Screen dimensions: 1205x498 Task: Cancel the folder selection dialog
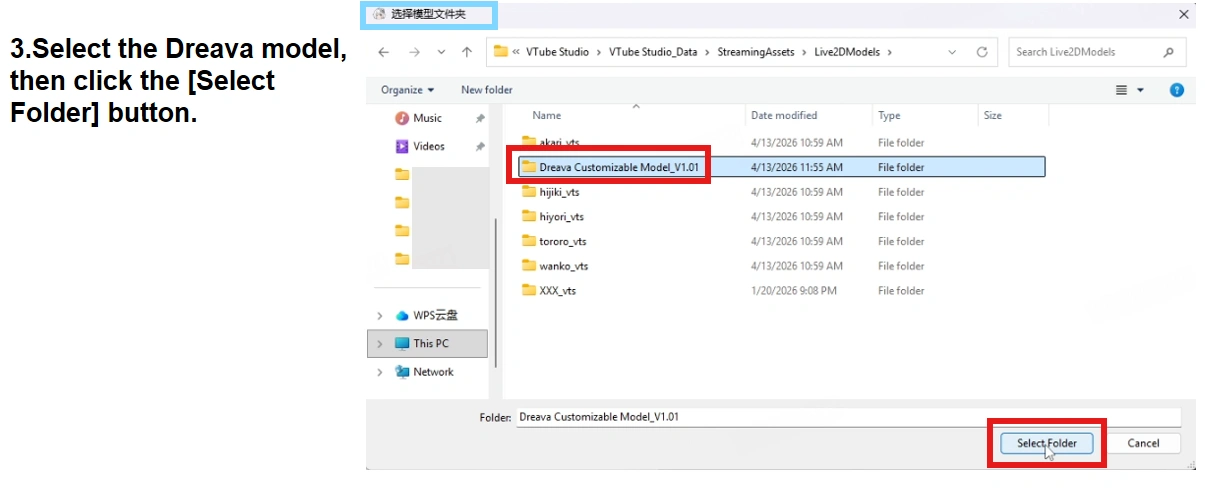pyautogui.click(x=1143, y=443)
